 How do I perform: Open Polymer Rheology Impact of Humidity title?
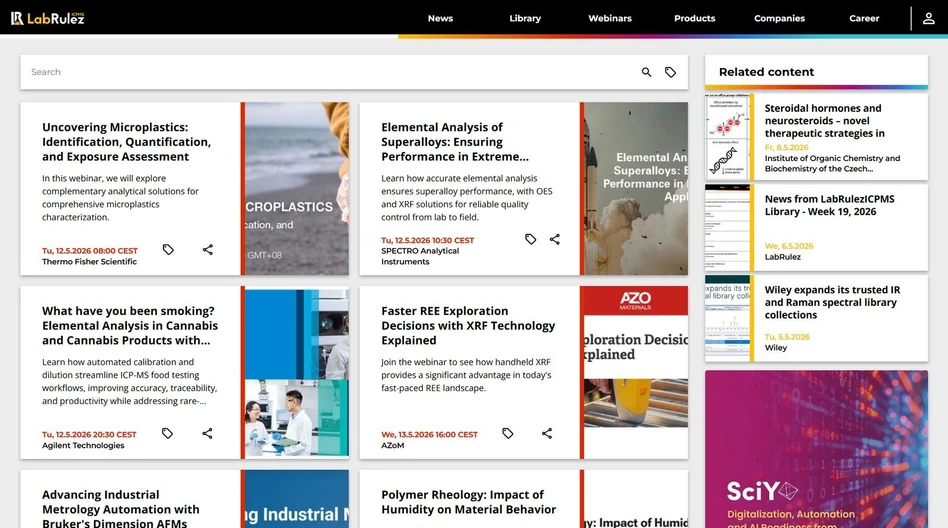click(x=469, y=502)
